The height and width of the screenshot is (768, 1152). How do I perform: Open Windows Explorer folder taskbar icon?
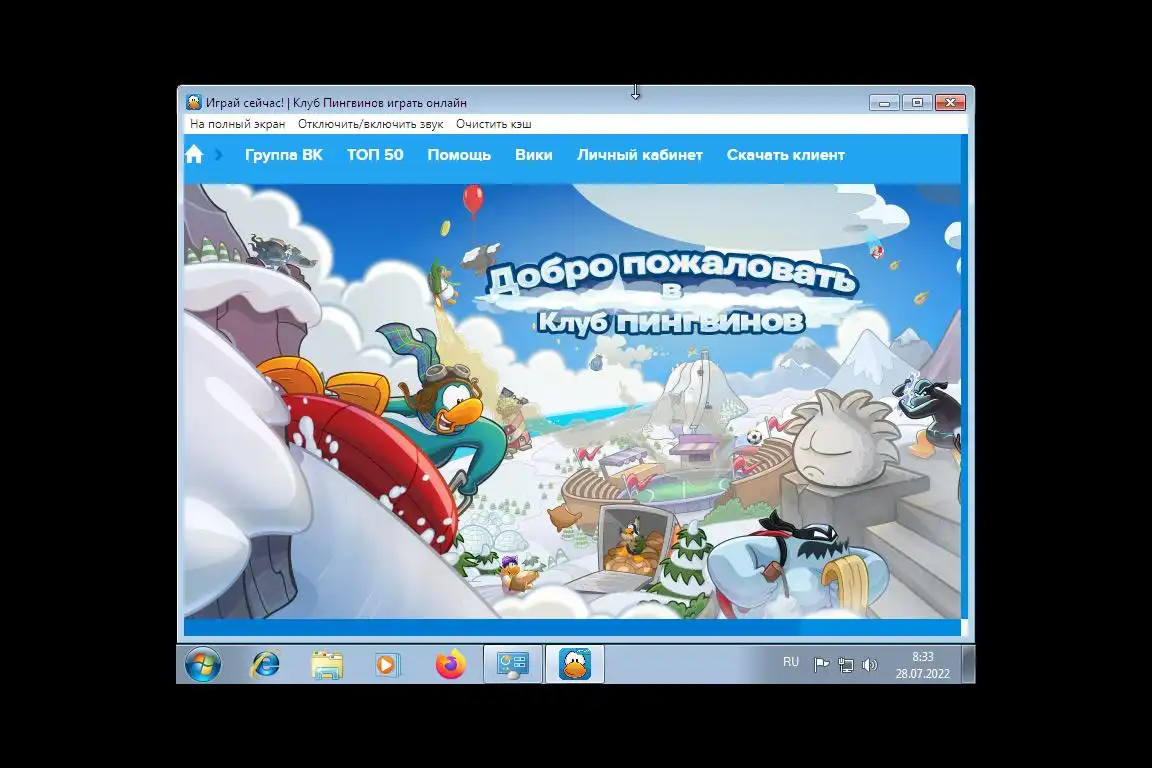(x=326, y=665)
